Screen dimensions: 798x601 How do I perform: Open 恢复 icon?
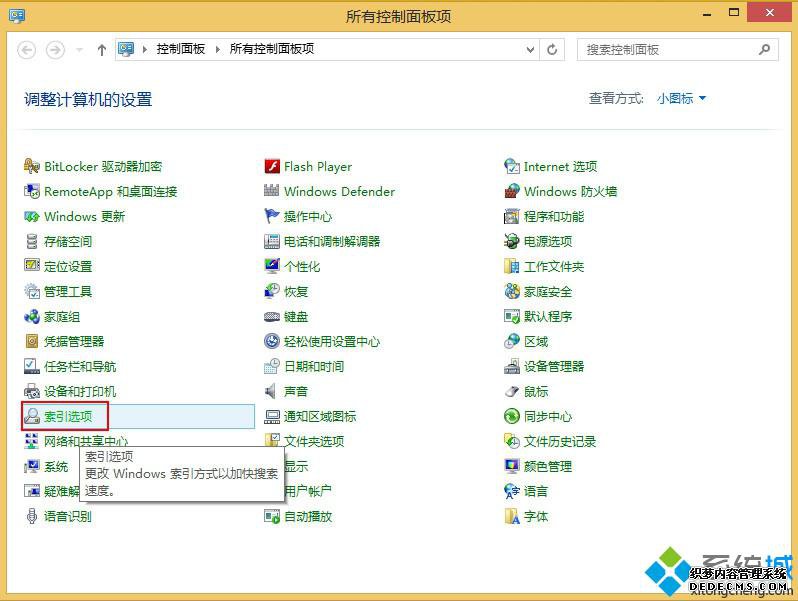pyautogui.click(x=272, y=291)
